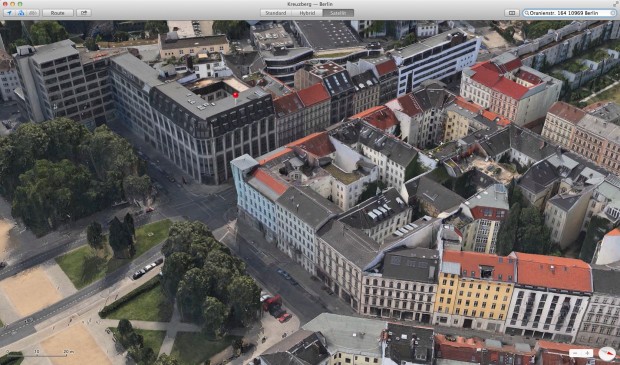
Task: Open the Bookmarks book icon
Action: point(512,13)
